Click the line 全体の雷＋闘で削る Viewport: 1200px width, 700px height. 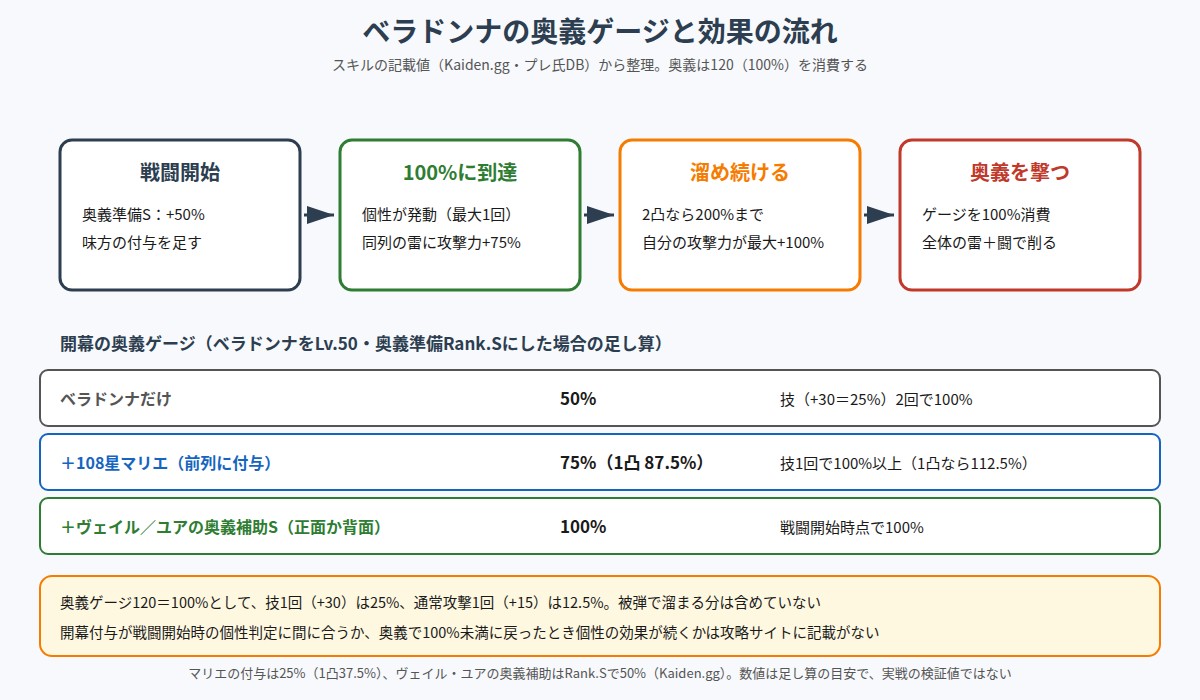tap(989, 243)
